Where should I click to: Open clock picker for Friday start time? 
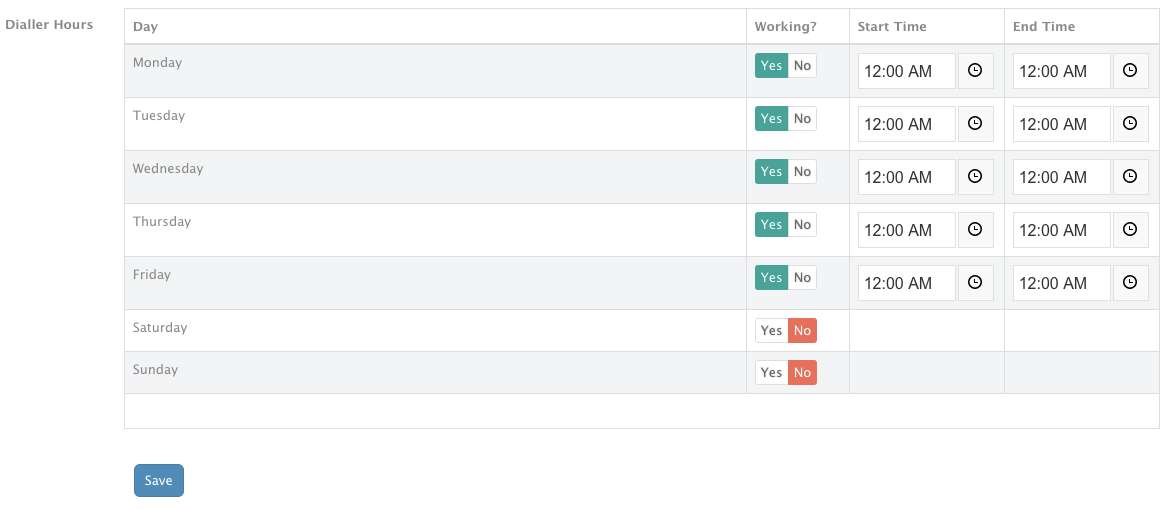pyautogui.click(x=975, y=283)
